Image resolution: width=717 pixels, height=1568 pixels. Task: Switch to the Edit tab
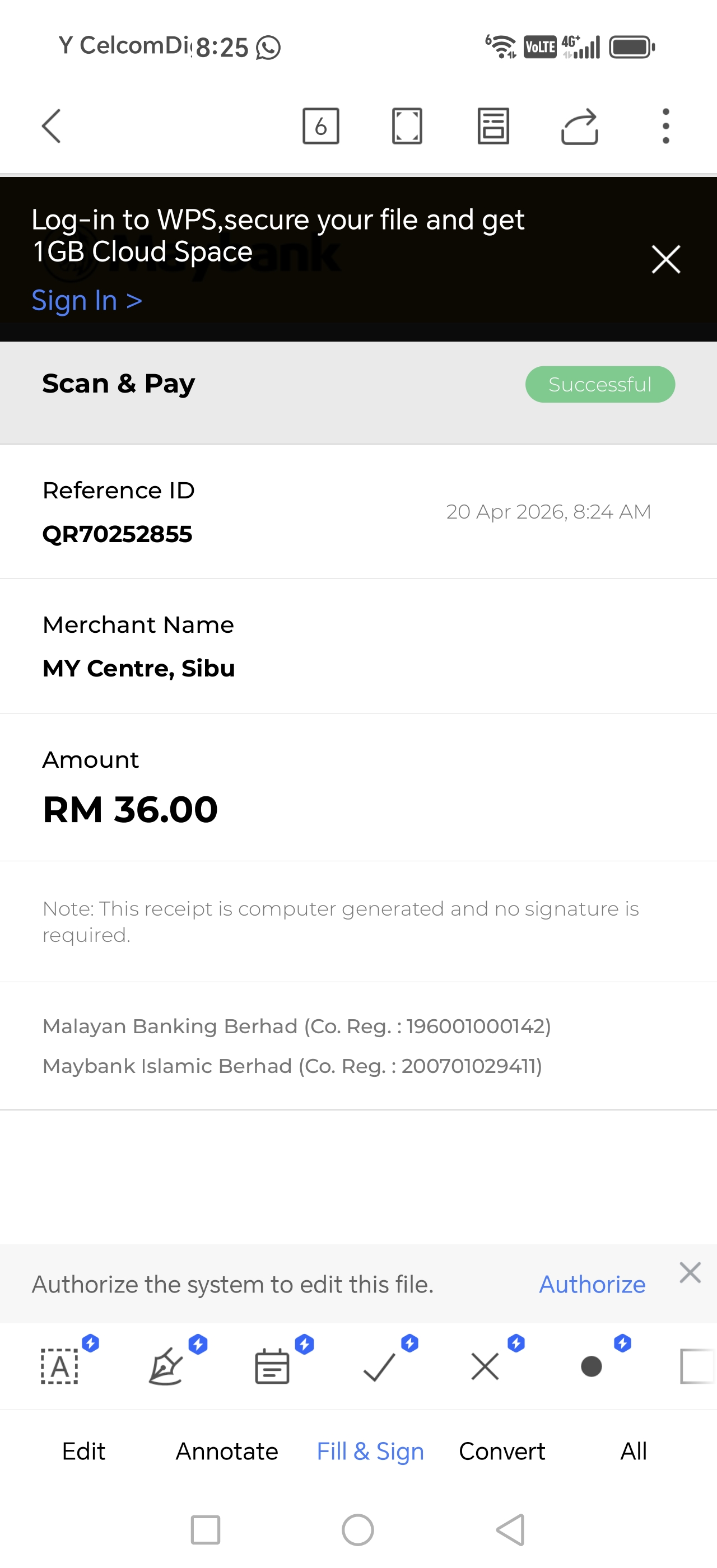click(x=83, y=1452)
